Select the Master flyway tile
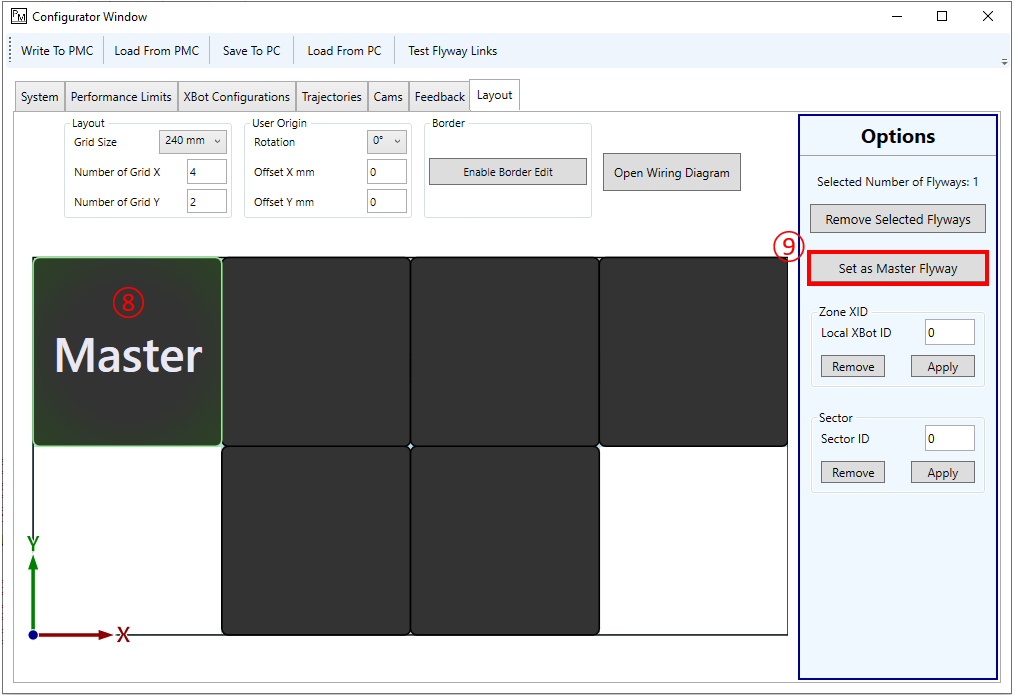This screenshot has width=1015, height=695. tap(128, 352)
